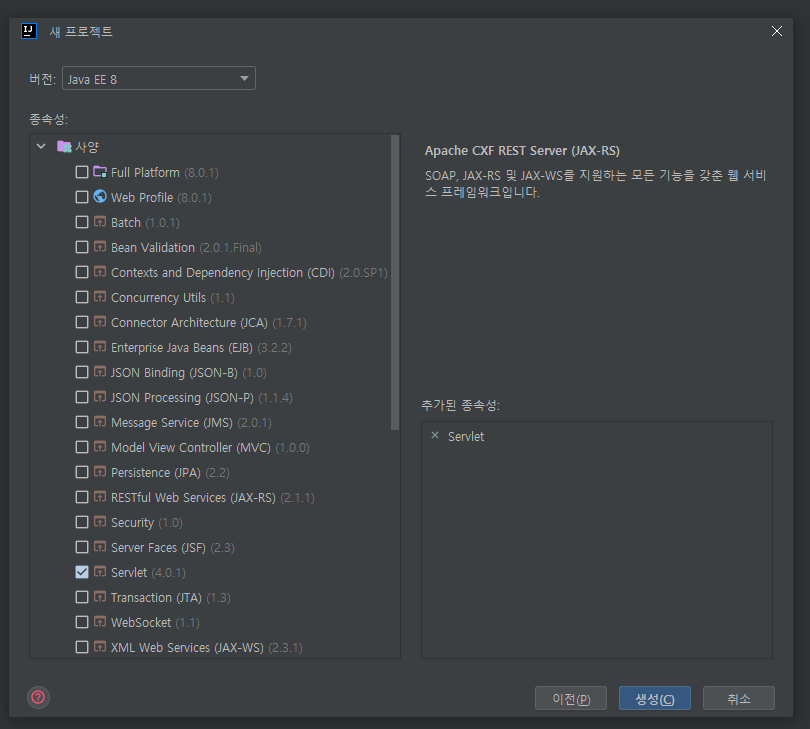
Task: Click the Enterprise Java Beans icon
Action: coord(100,347)
